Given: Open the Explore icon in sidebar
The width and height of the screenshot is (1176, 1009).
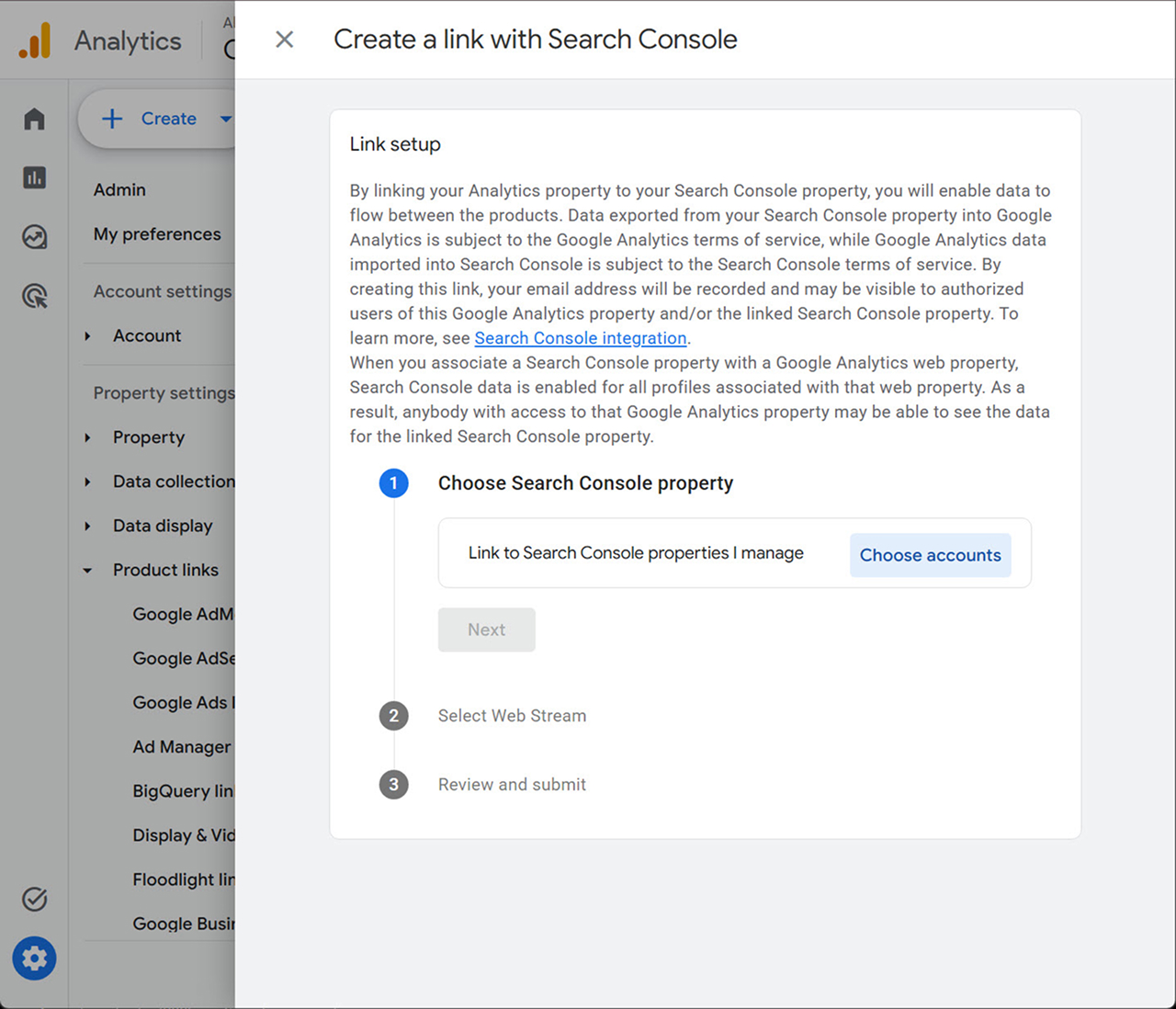Looking at the screenshot, I should [34, 237].
